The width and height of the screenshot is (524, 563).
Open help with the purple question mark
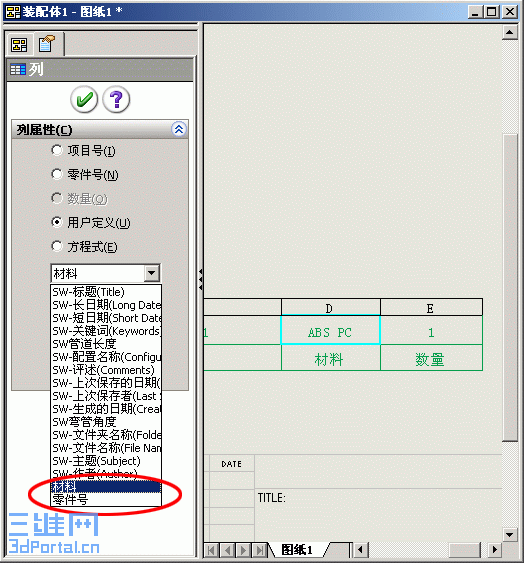click(x=116, y=99)
